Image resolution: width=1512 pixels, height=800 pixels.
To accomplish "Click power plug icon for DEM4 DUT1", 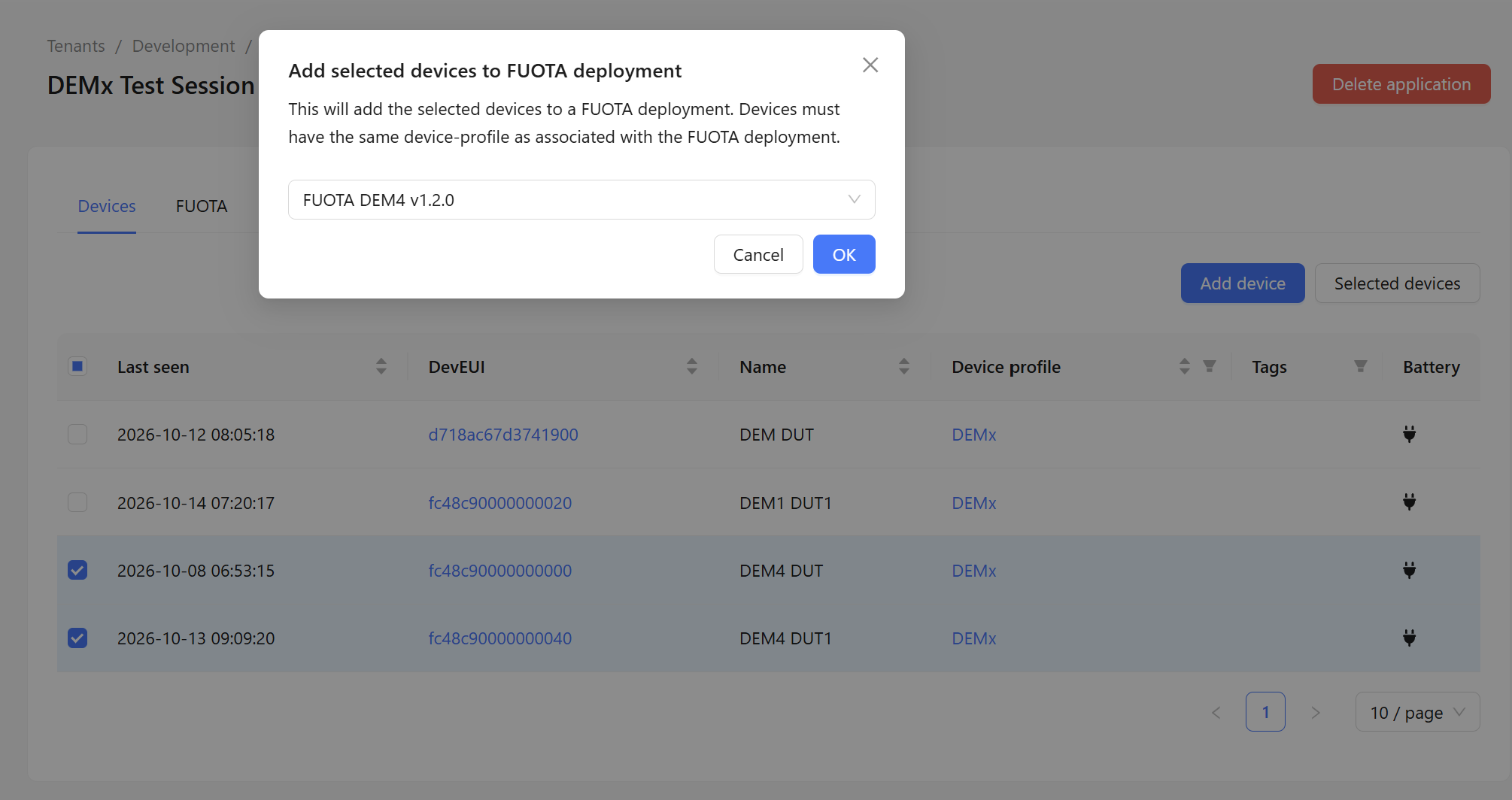I will 1410,638.
